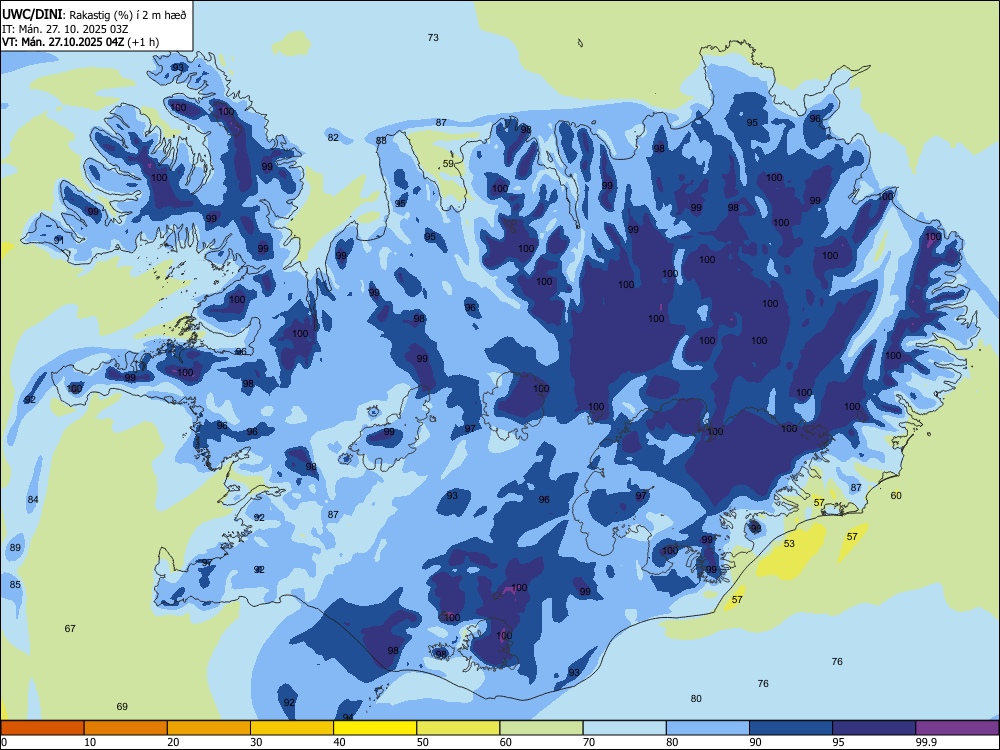Select the orange 10–20 legend color band
1000x750 pixels.
(126, 728)
